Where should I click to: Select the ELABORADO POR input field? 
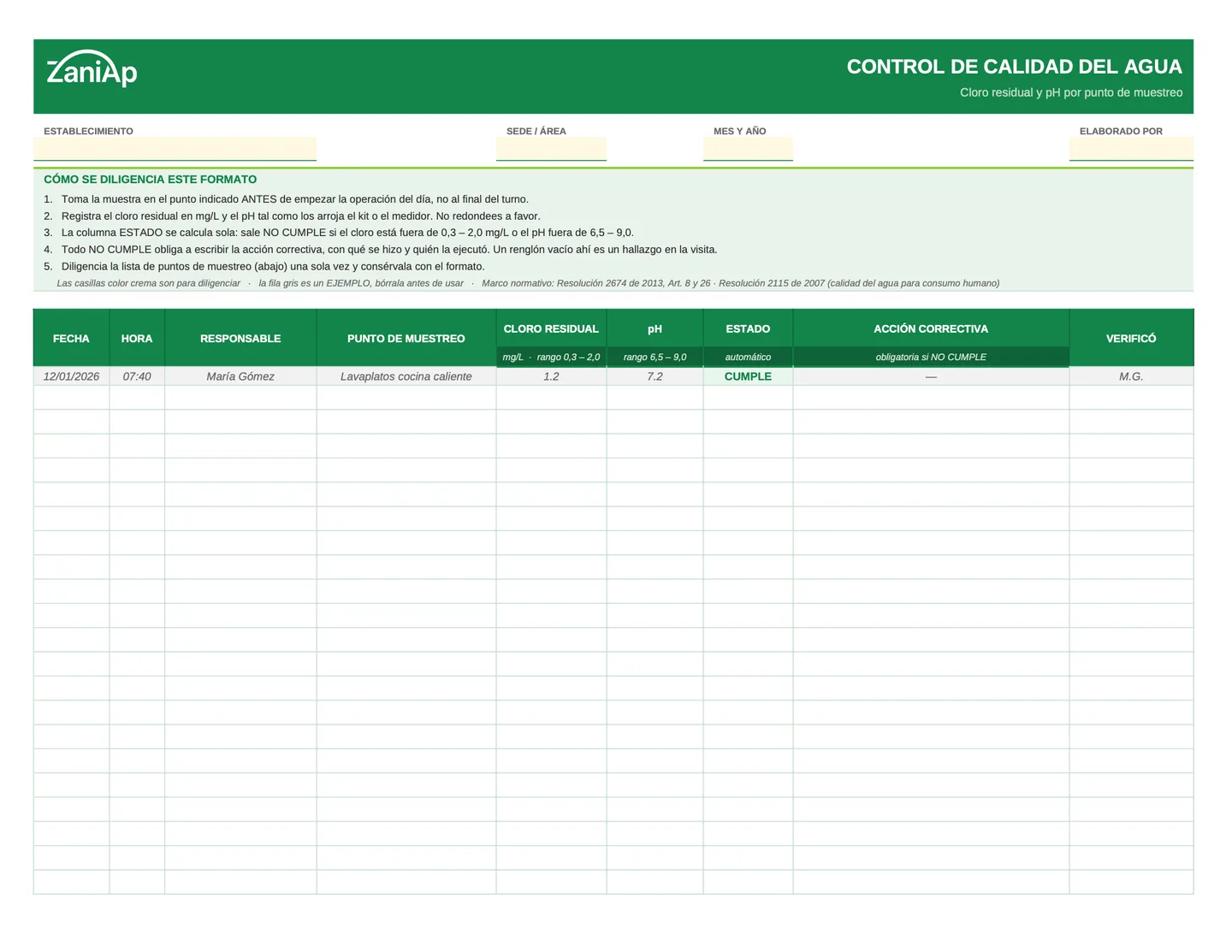pyautogui.click(x=1131, y=149)
